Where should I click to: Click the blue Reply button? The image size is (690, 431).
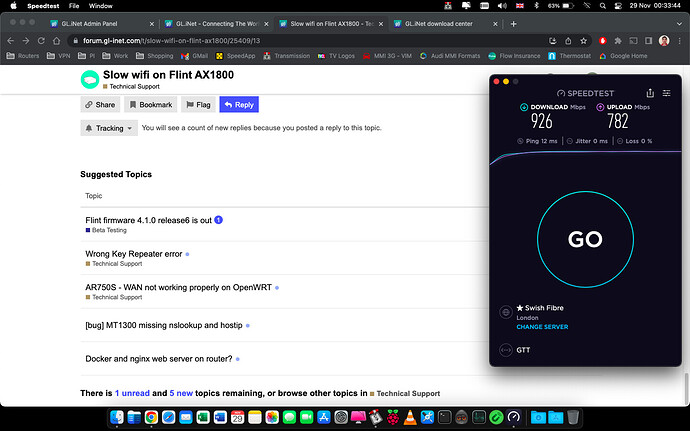tap(239, 105)
